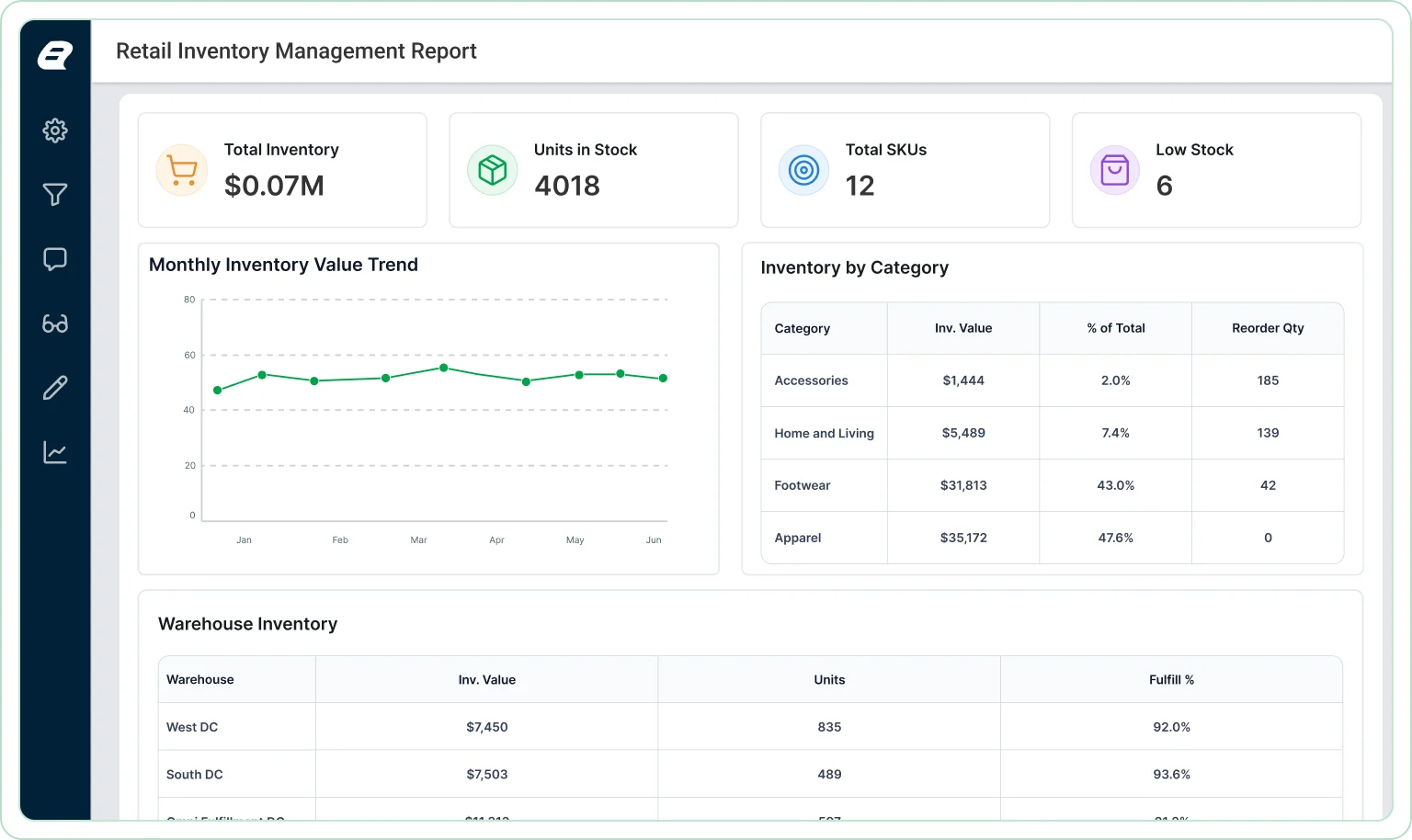Click the 4018 units in stock value
This screenshot has width=1412, height=840.
click(567, 186)
